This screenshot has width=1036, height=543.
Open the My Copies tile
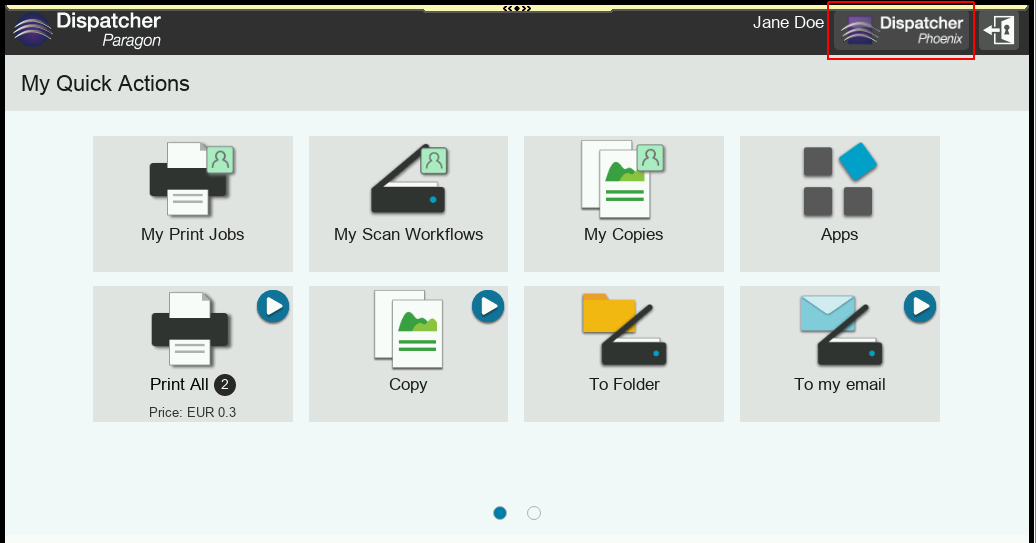624,203
